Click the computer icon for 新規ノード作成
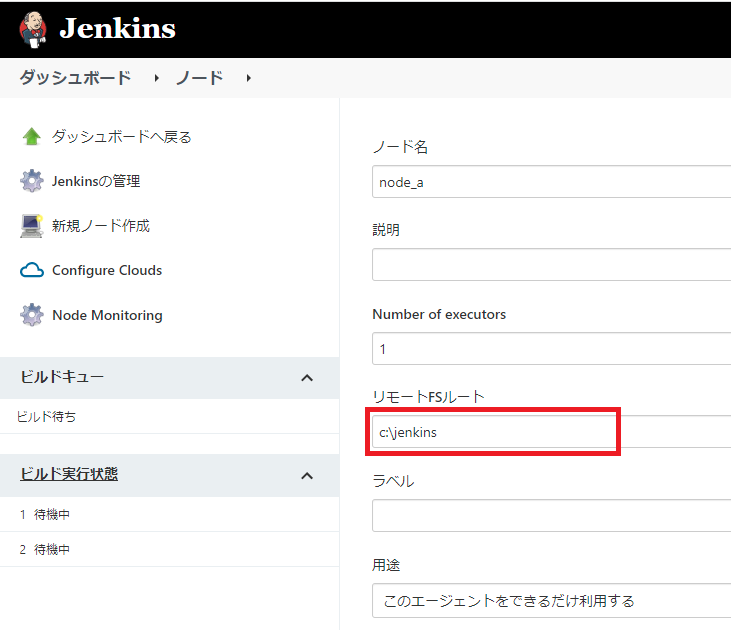The width and height of the screenshot is (731, 630). (x=32, y=226)
